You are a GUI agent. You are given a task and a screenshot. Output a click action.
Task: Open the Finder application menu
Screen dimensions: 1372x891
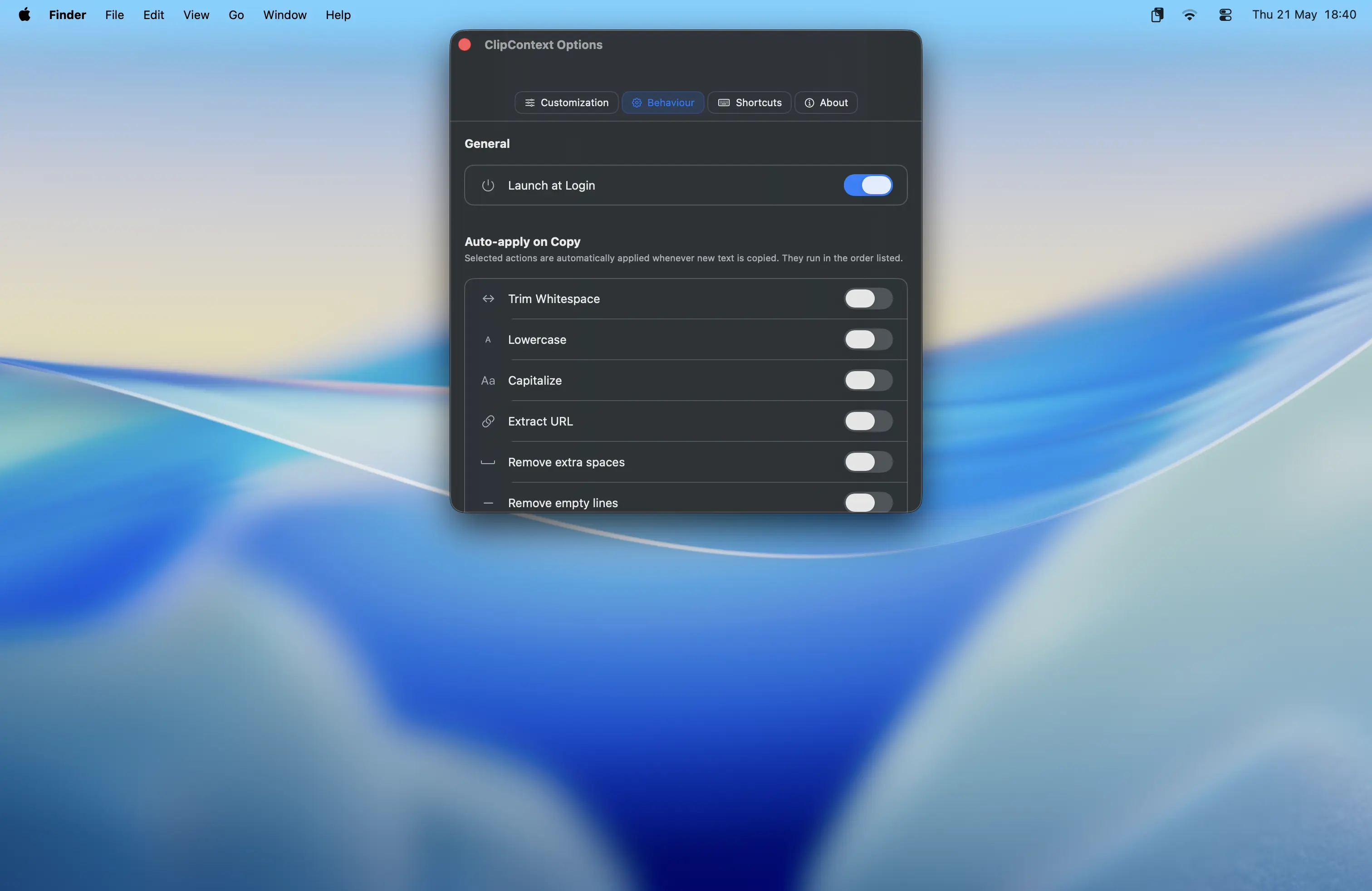(68, 15)
